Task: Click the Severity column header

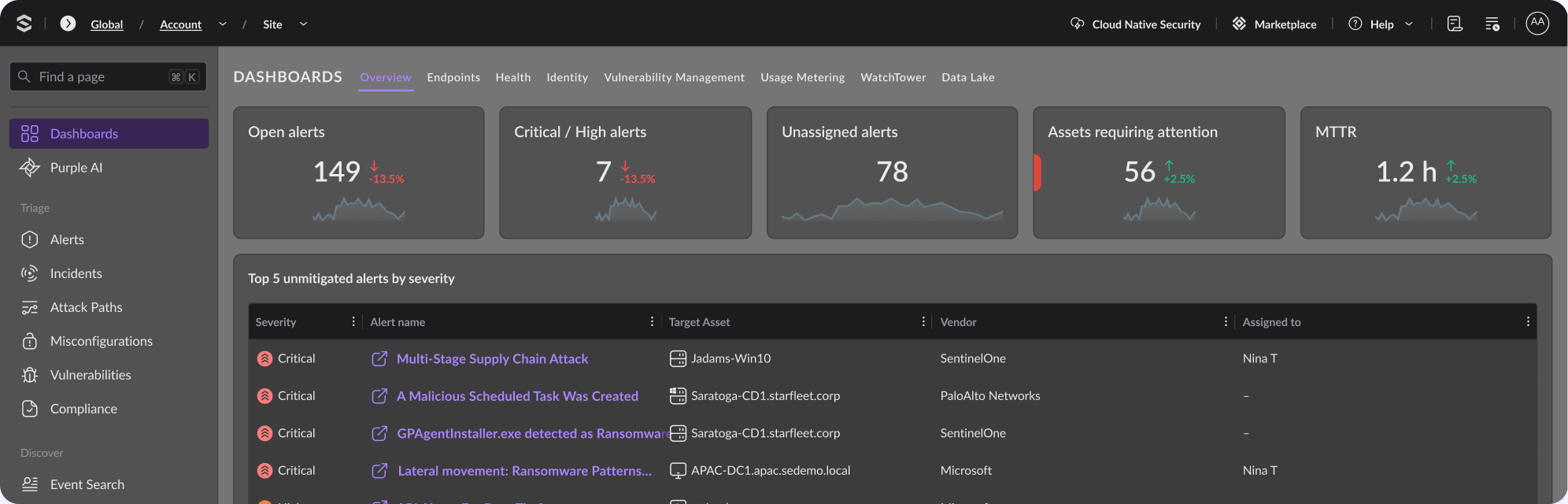Action: pyautogui.click(x=276, y=322)
